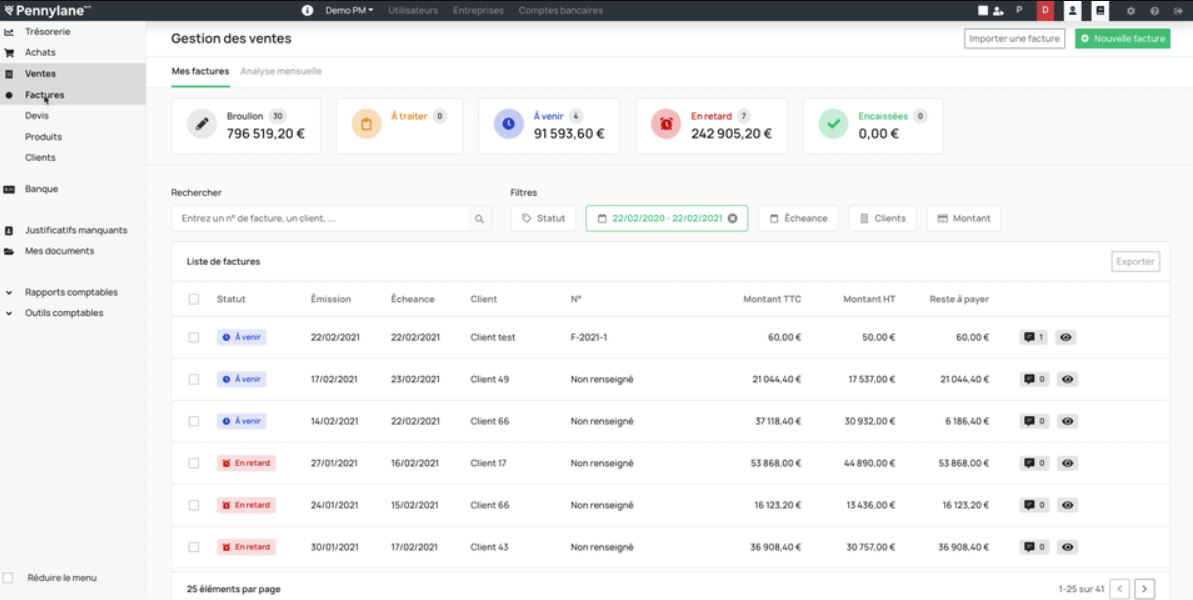This screenshot has width=1193, height=600.
Task: Open the Demo PM dropdown
Action: 349,11
